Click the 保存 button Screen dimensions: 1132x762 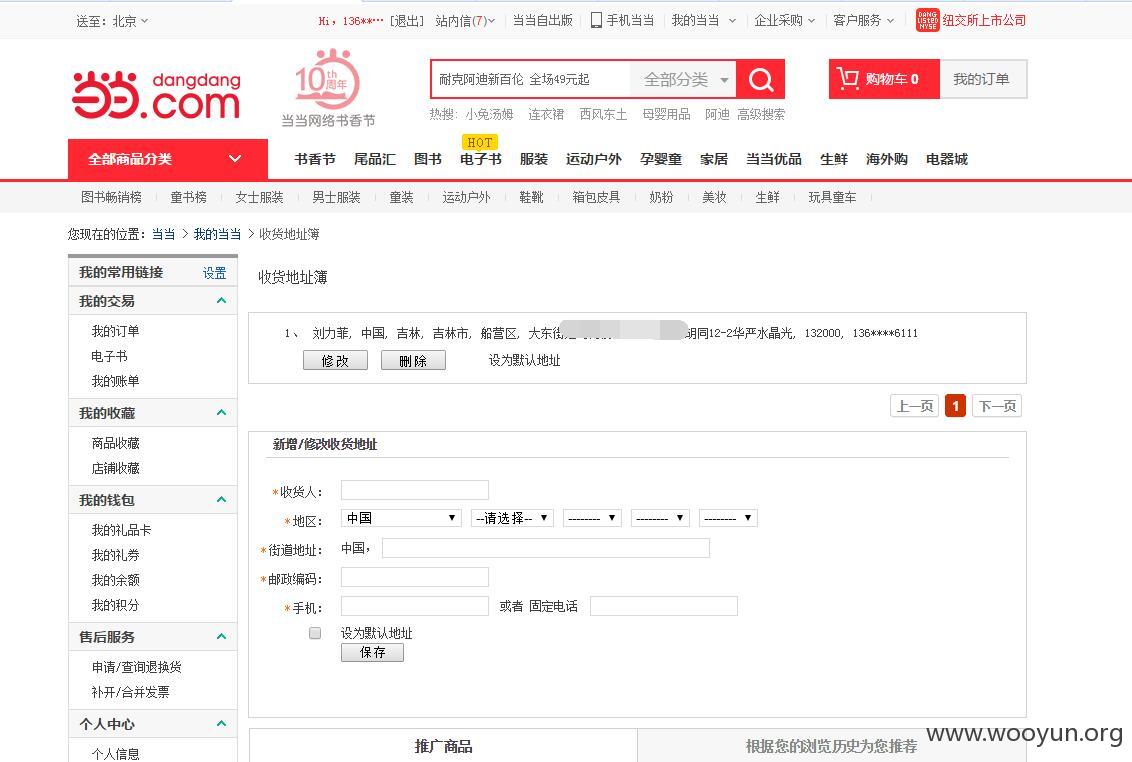pos(373,652)
